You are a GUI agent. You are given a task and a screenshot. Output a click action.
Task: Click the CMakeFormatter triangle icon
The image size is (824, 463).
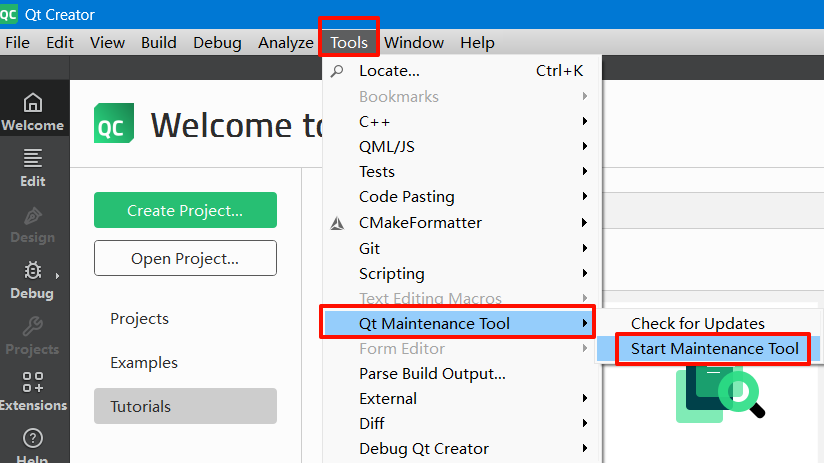tap(337, 223)
